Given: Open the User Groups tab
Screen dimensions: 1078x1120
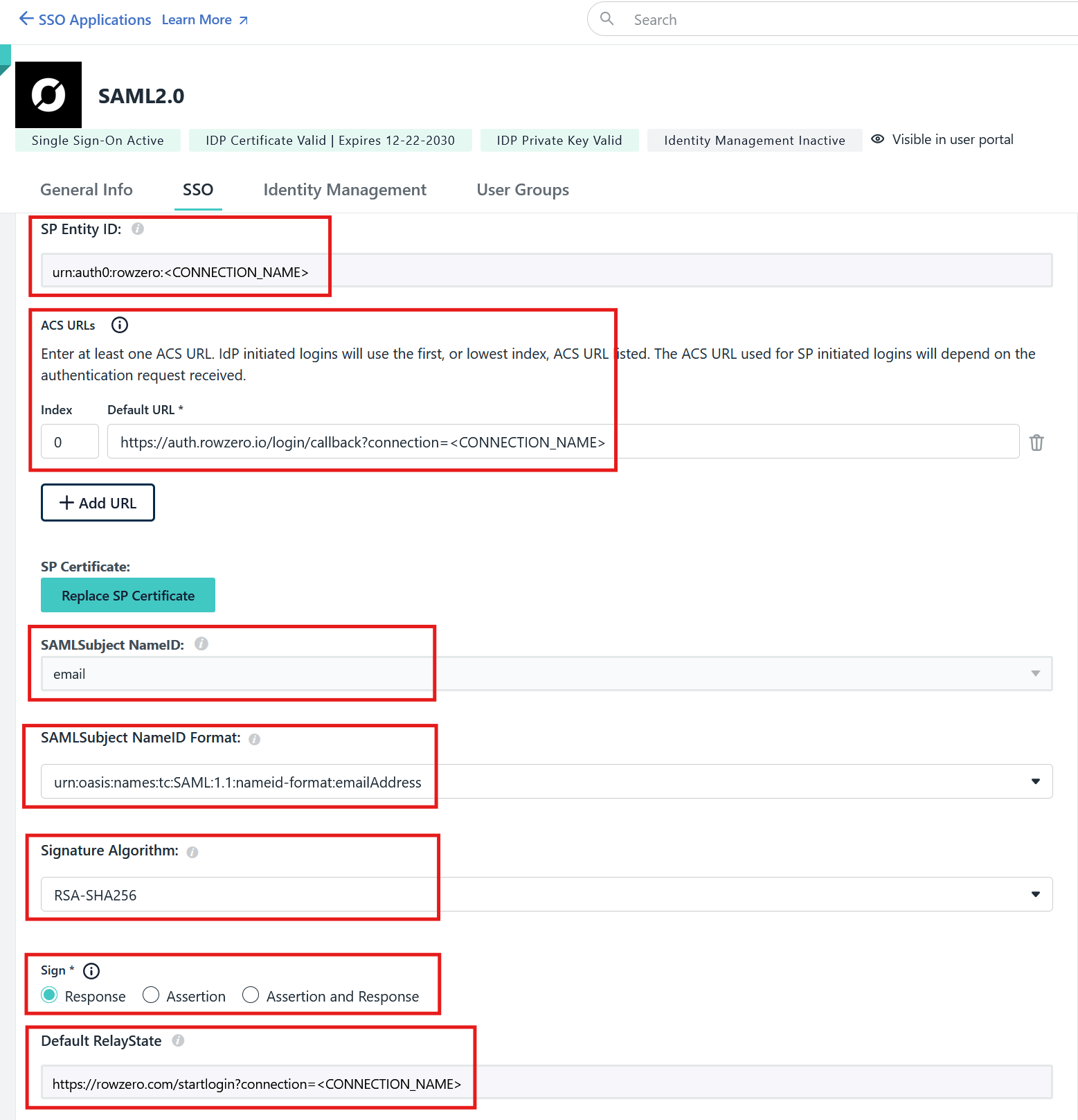Looking at the screenshot, I should [x=522, y=189].
